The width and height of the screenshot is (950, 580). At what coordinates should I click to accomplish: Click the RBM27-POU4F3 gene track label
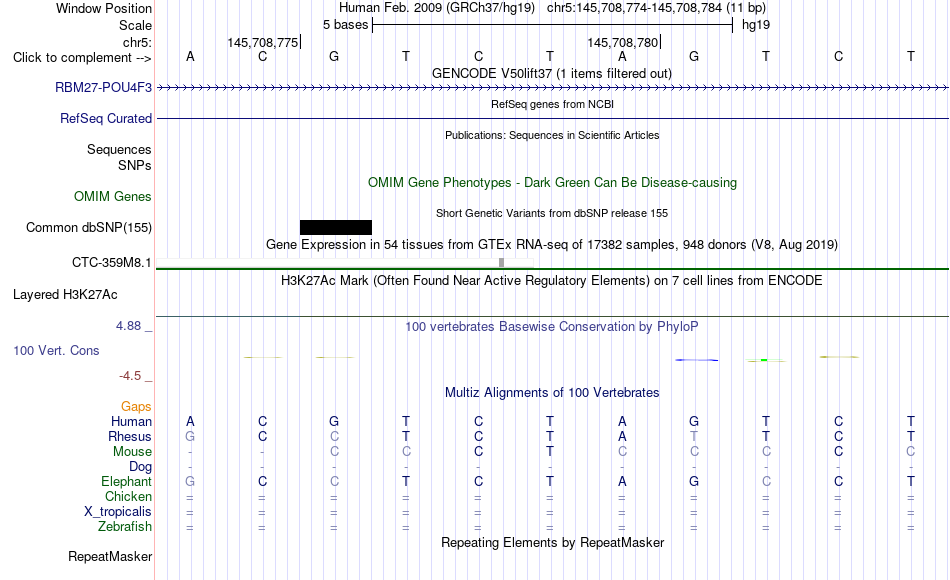(103, 87)
